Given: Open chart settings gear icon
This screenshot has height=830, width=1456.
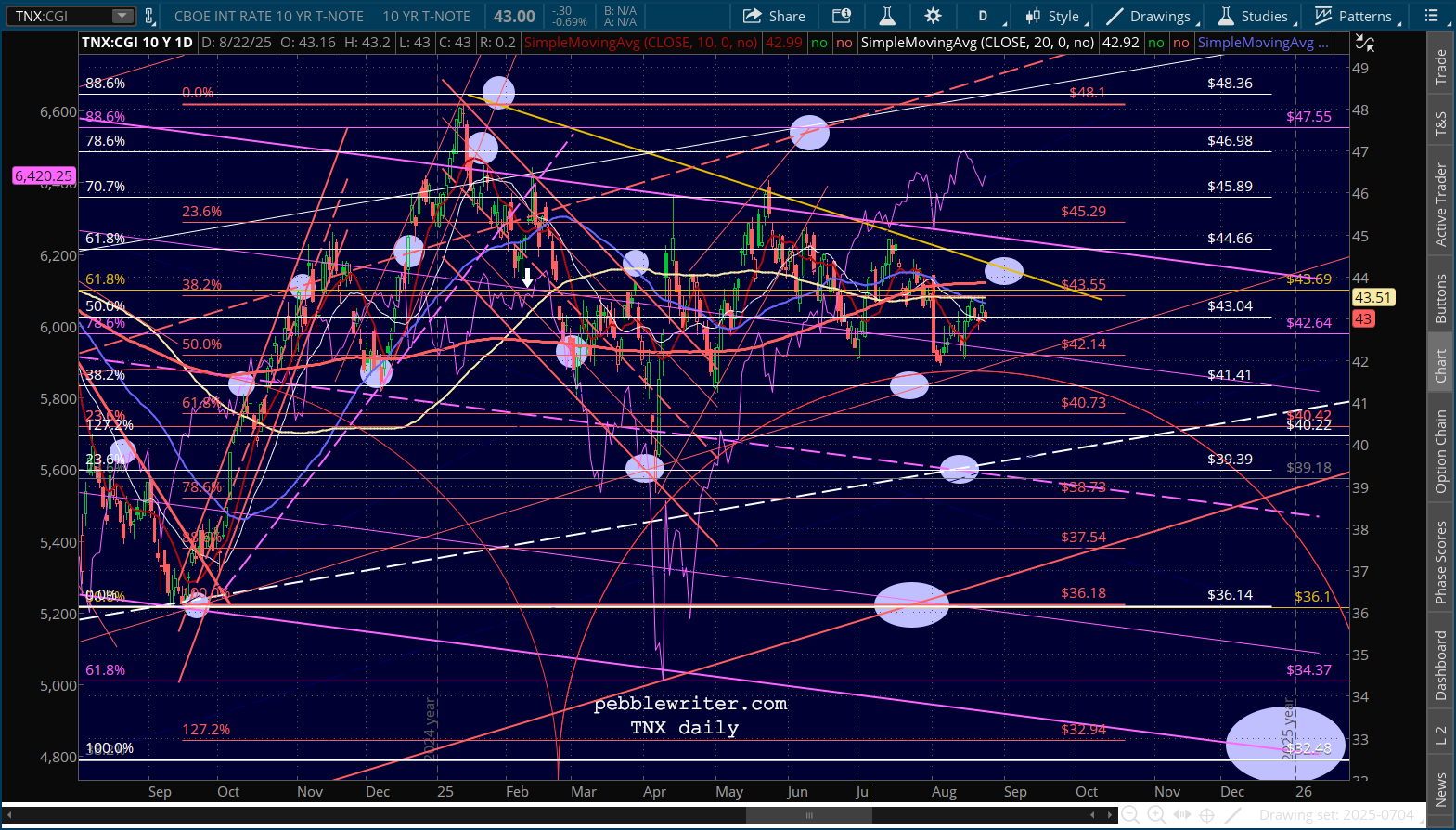Looking at the screenshot, I should 933,16.
